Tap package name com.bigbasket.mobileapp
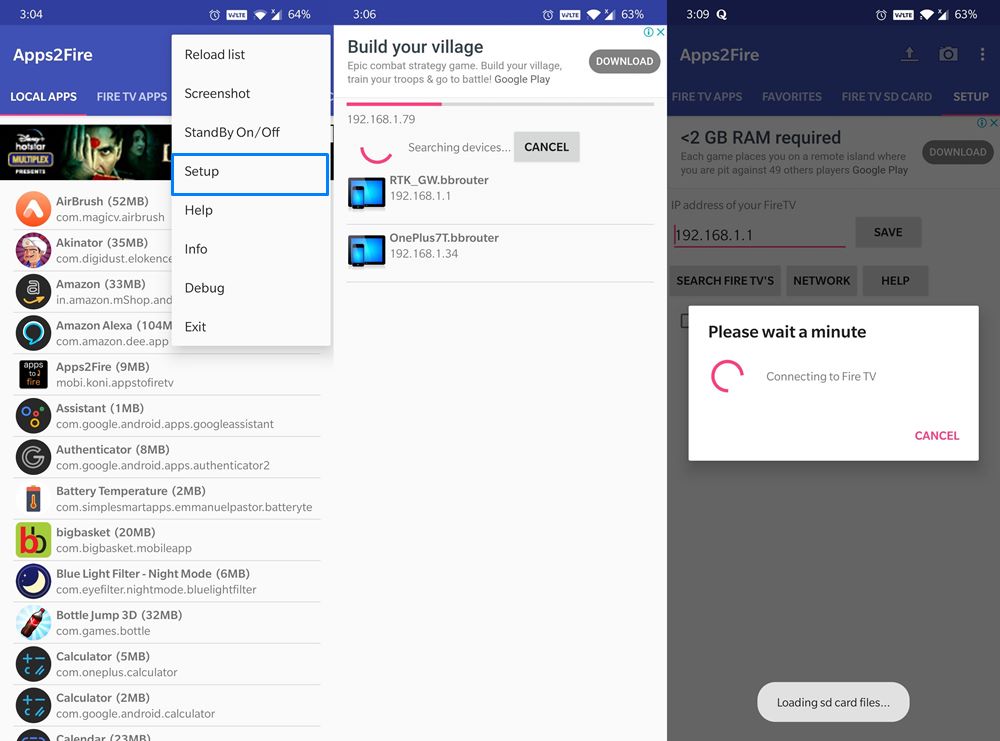1000x741 pixels. 124,548
